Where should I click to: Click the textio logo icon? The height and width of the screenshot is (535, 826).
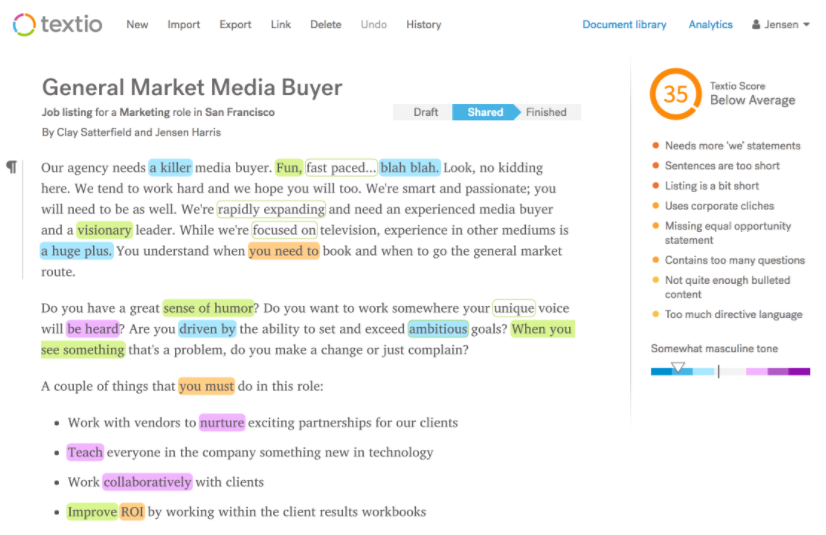click(x=24, y=25)
